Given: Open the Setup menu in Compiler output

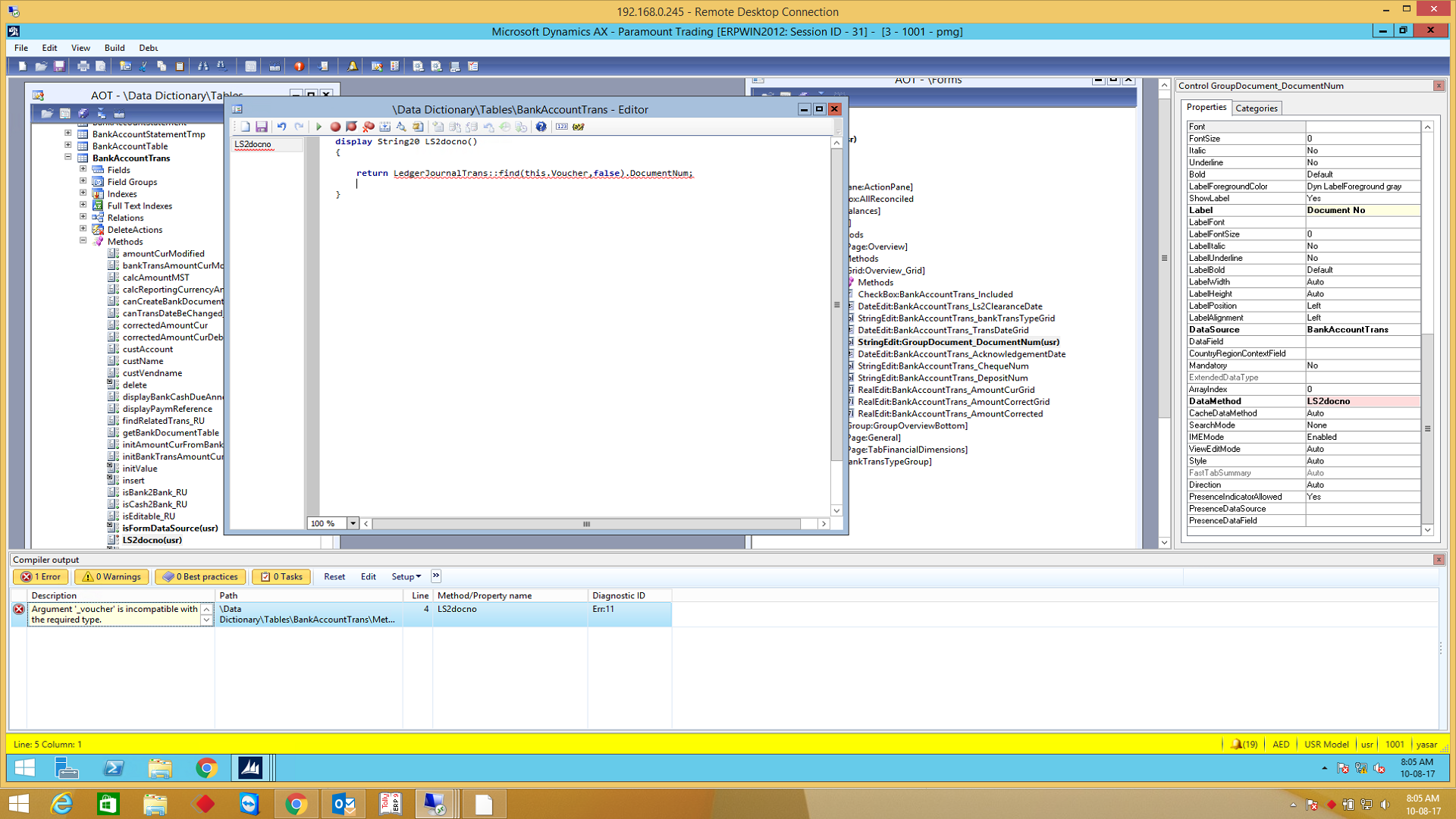Looking at the screenshot, I should coord(406,577).
